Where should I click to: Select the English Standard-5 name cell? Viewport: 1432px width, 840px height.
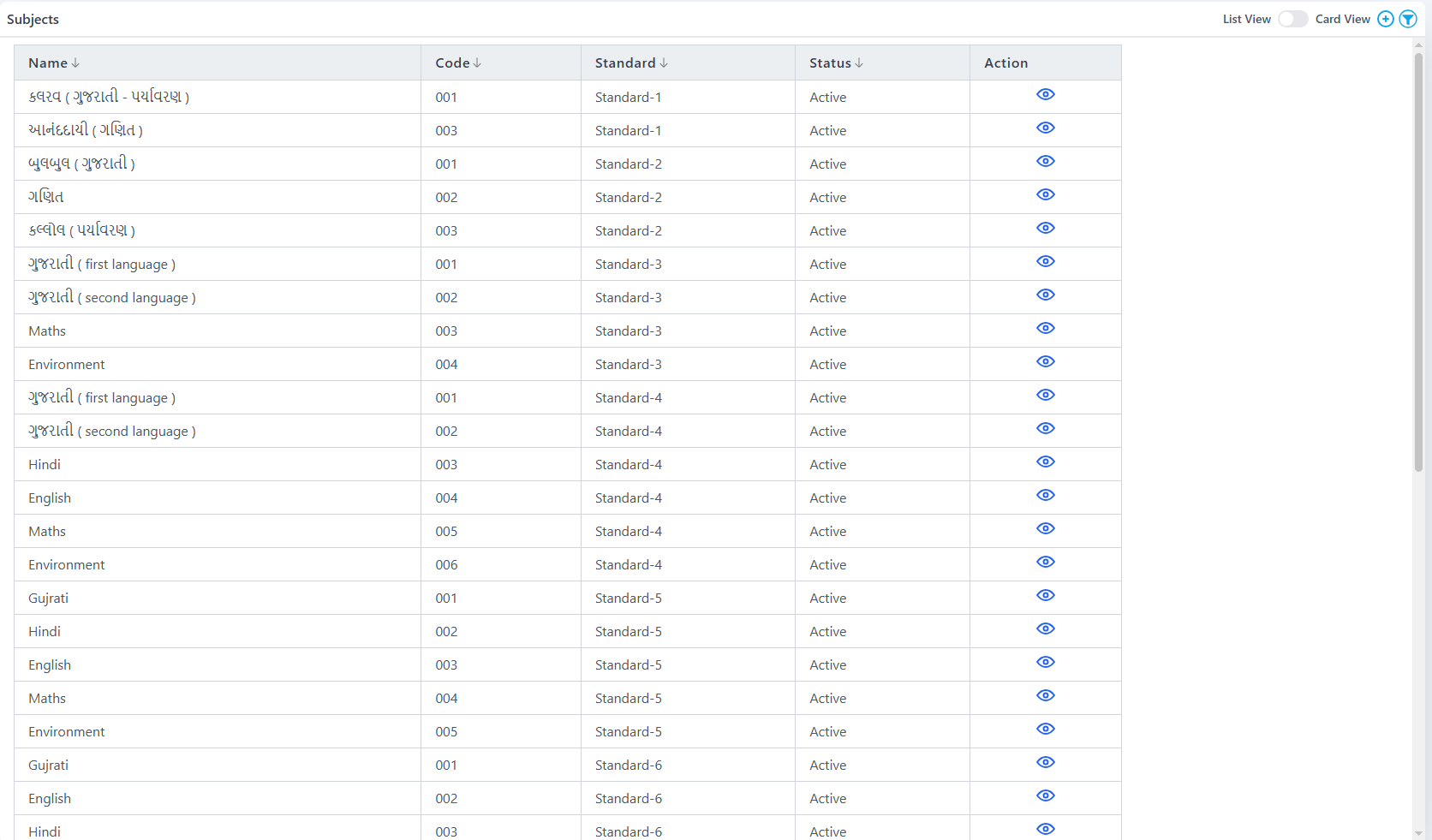50,665
